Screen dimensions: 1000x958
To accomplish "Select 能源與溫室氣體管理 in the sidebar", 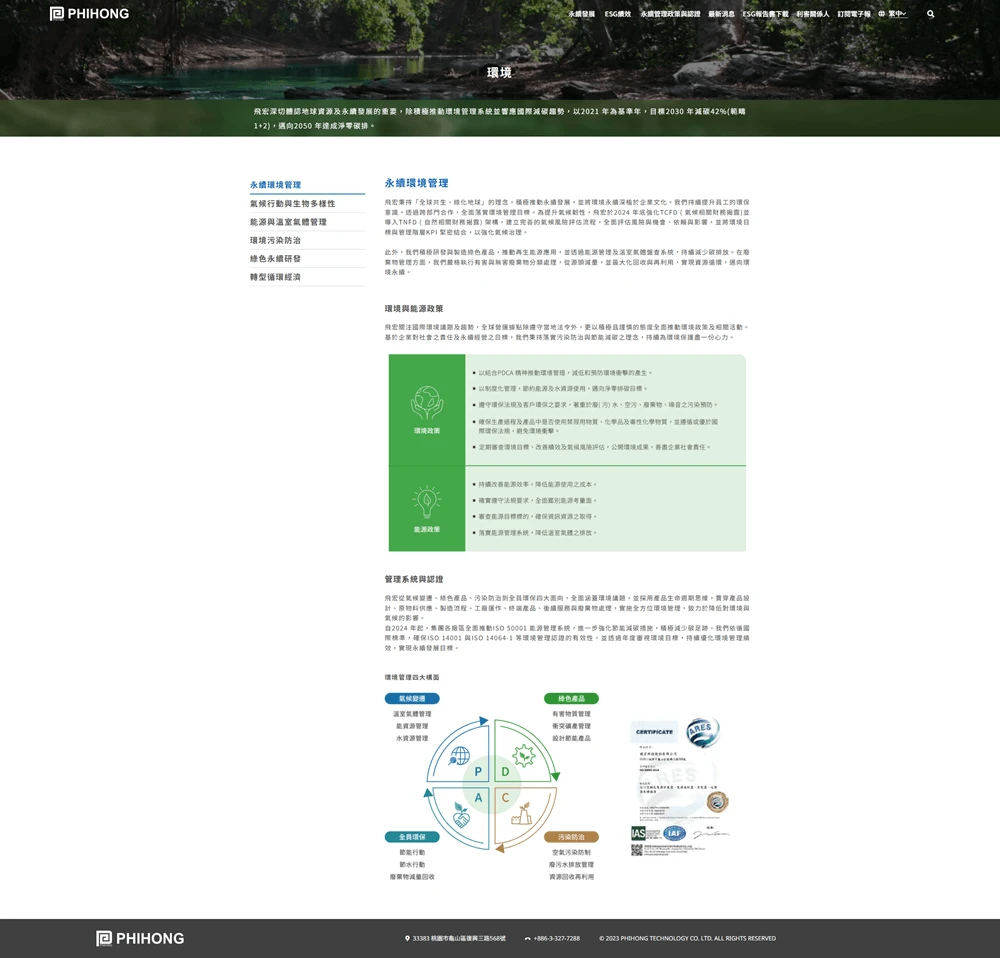I will (x=288, y=222).
